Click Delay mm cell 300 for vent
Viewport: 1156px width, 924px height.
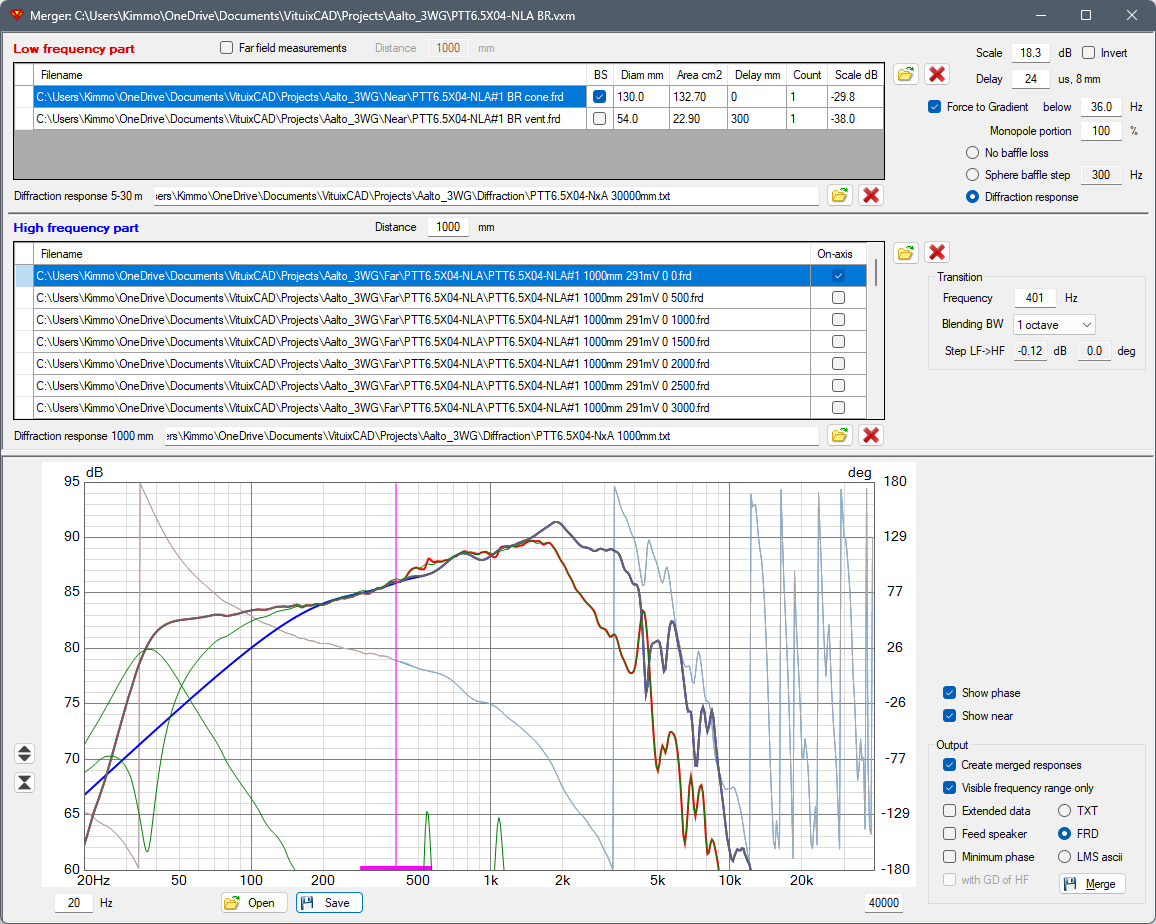pos(756,119)
